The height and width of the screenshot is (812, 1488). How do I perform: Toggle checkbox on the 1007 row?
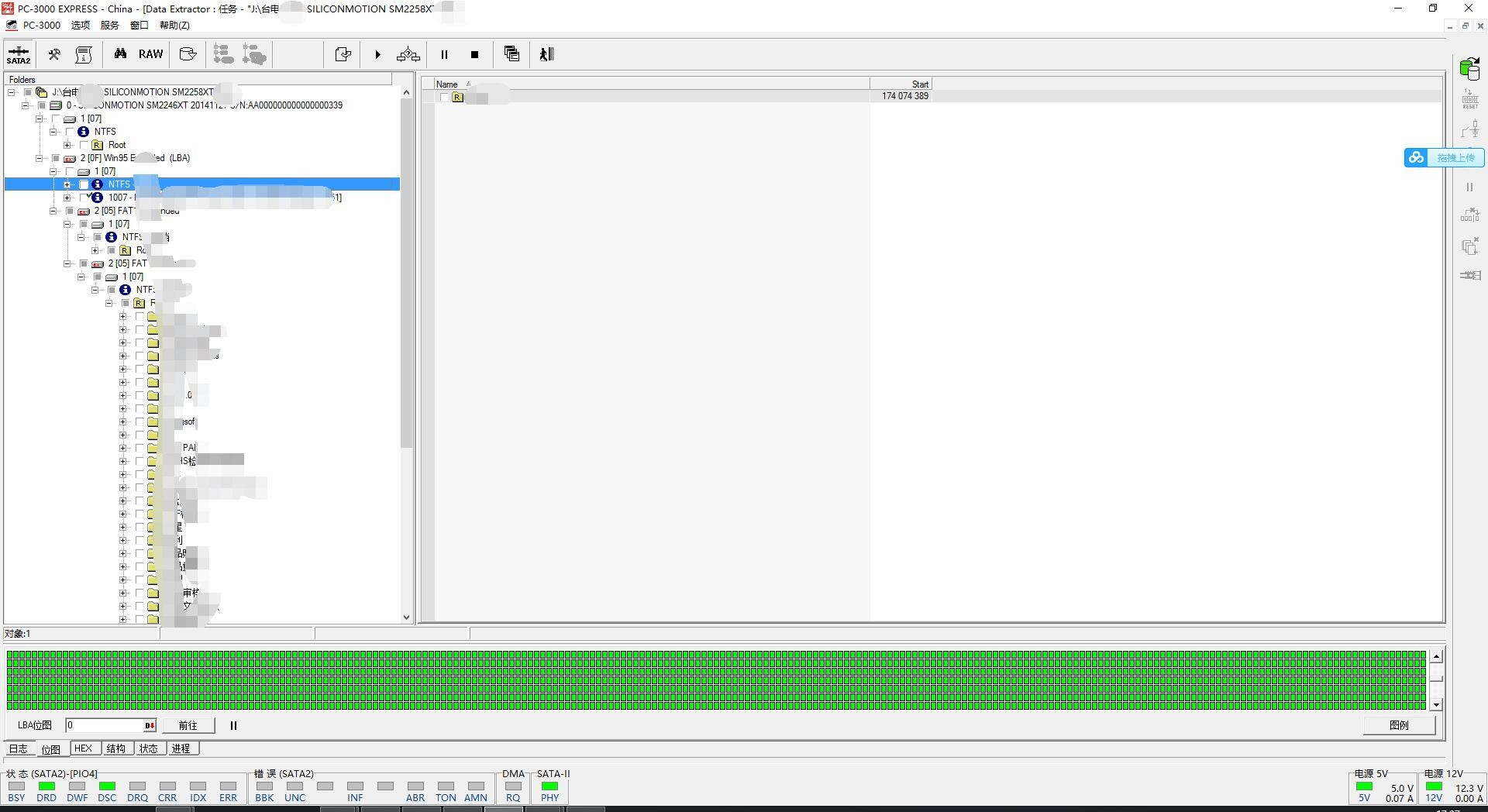click(84, 198)
